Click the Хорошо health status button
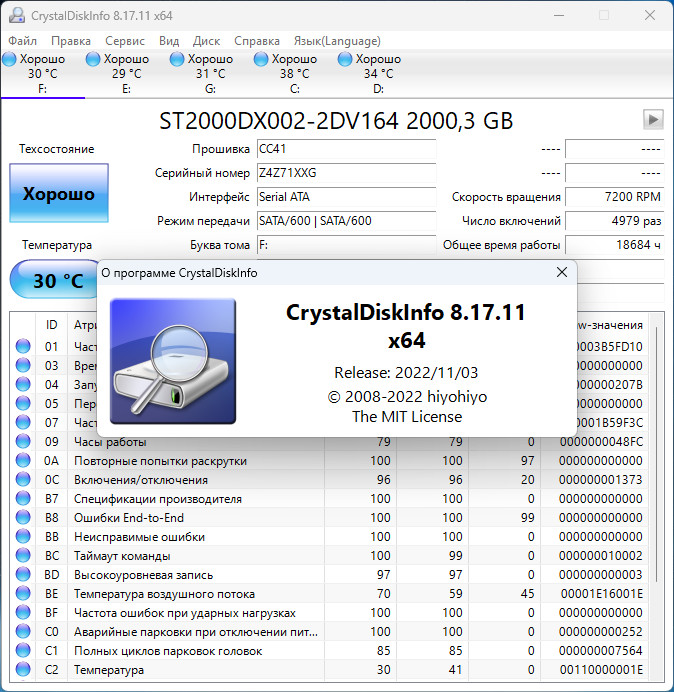Screen dimensions: 674x692 click(x=59, y=193)
